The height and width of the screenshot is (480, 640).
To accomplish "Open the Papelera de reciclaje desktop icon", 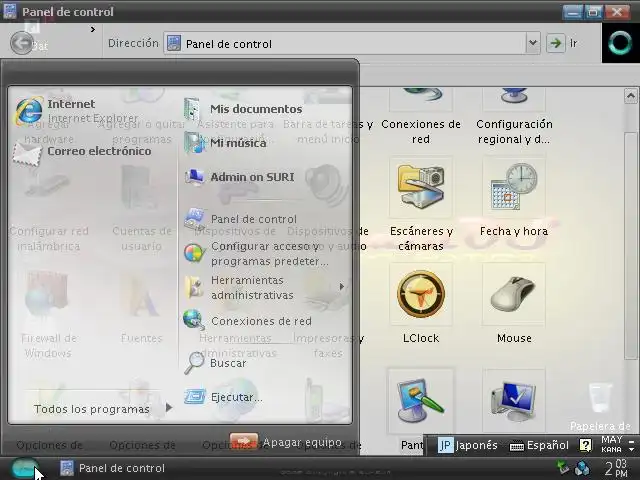I will (x=600, y=398).
